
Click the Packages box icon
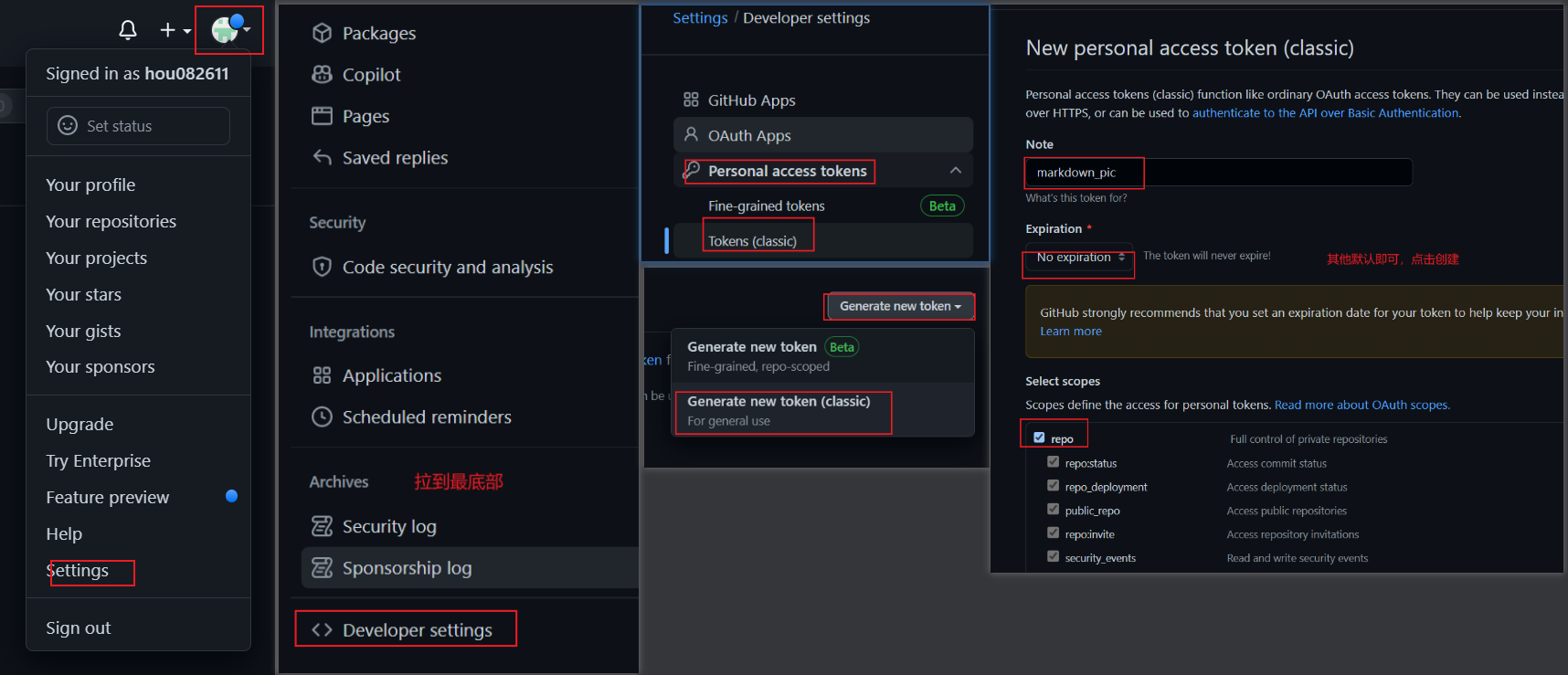(x=322, y=33)
